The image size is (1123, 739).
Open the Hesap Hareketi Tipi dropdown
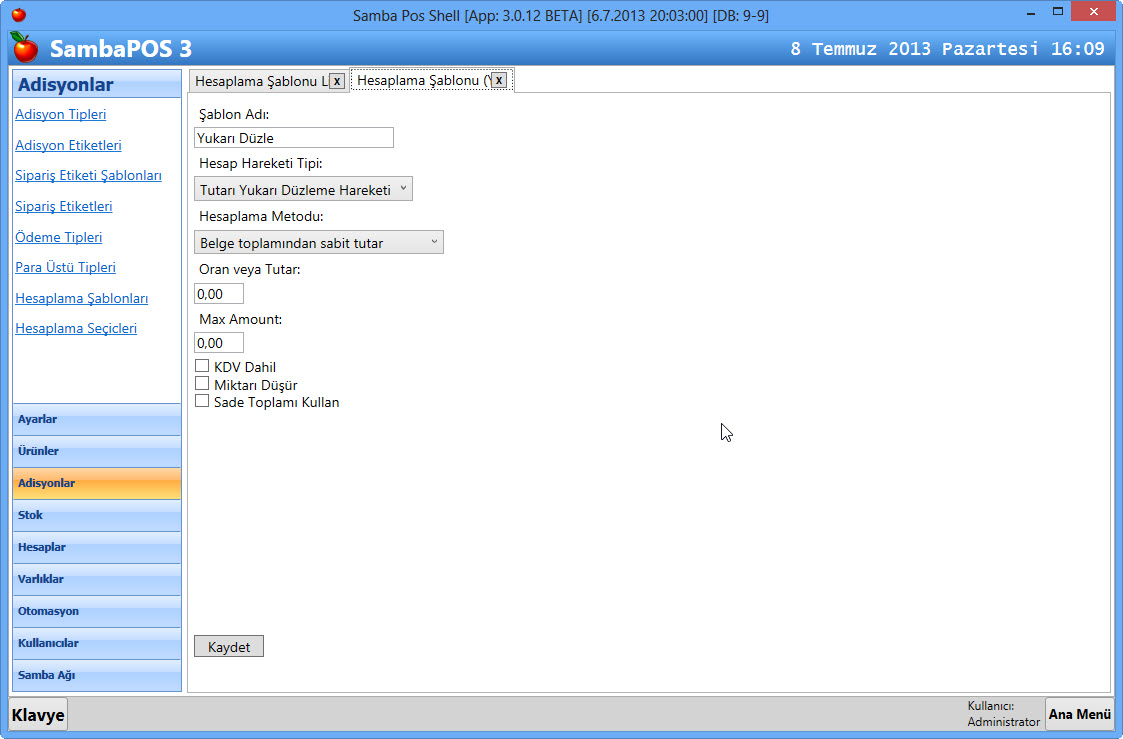[x=303, y=189]
